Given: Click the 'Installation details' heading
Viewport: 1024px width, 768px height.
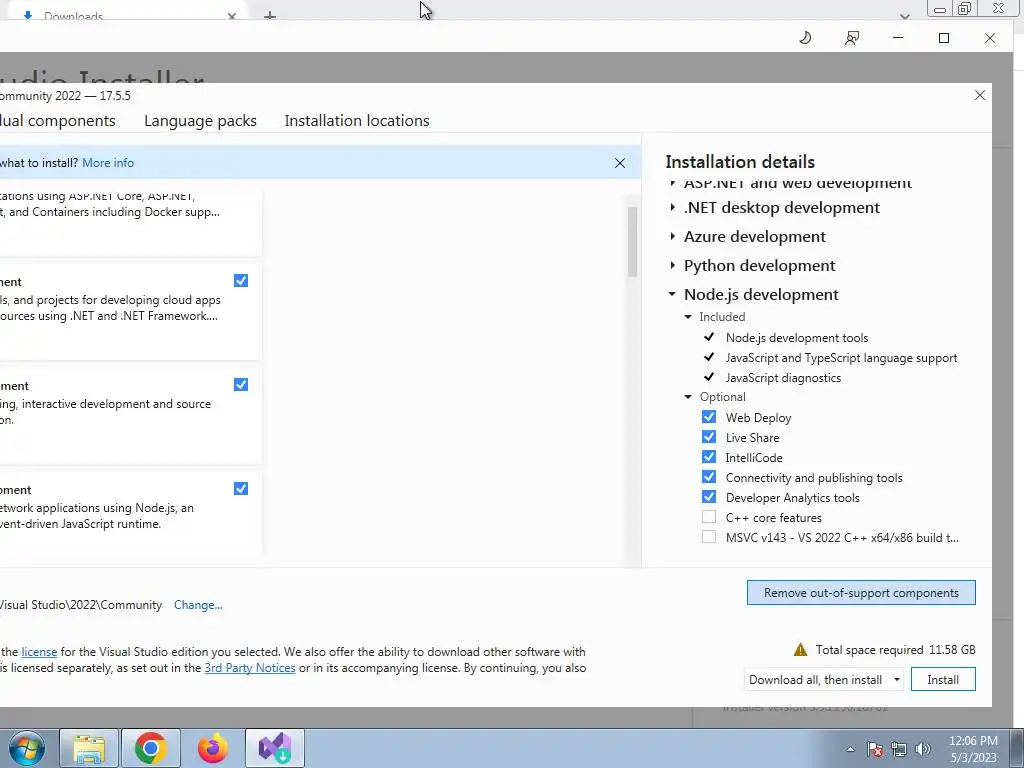Looking at the screenshot, I should click(x=740, y=162).
